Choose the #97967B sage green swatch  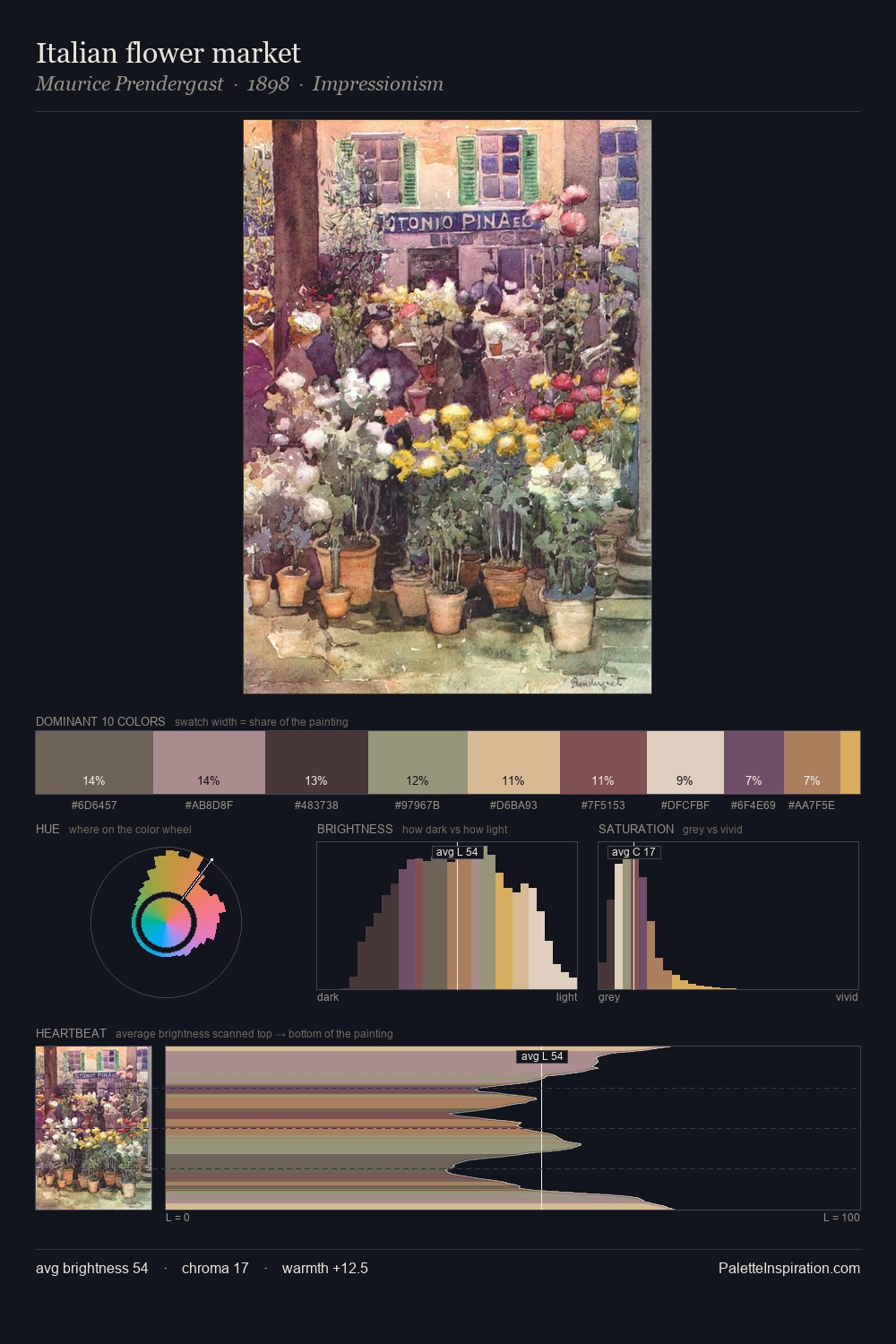click(x=418, y=762)
